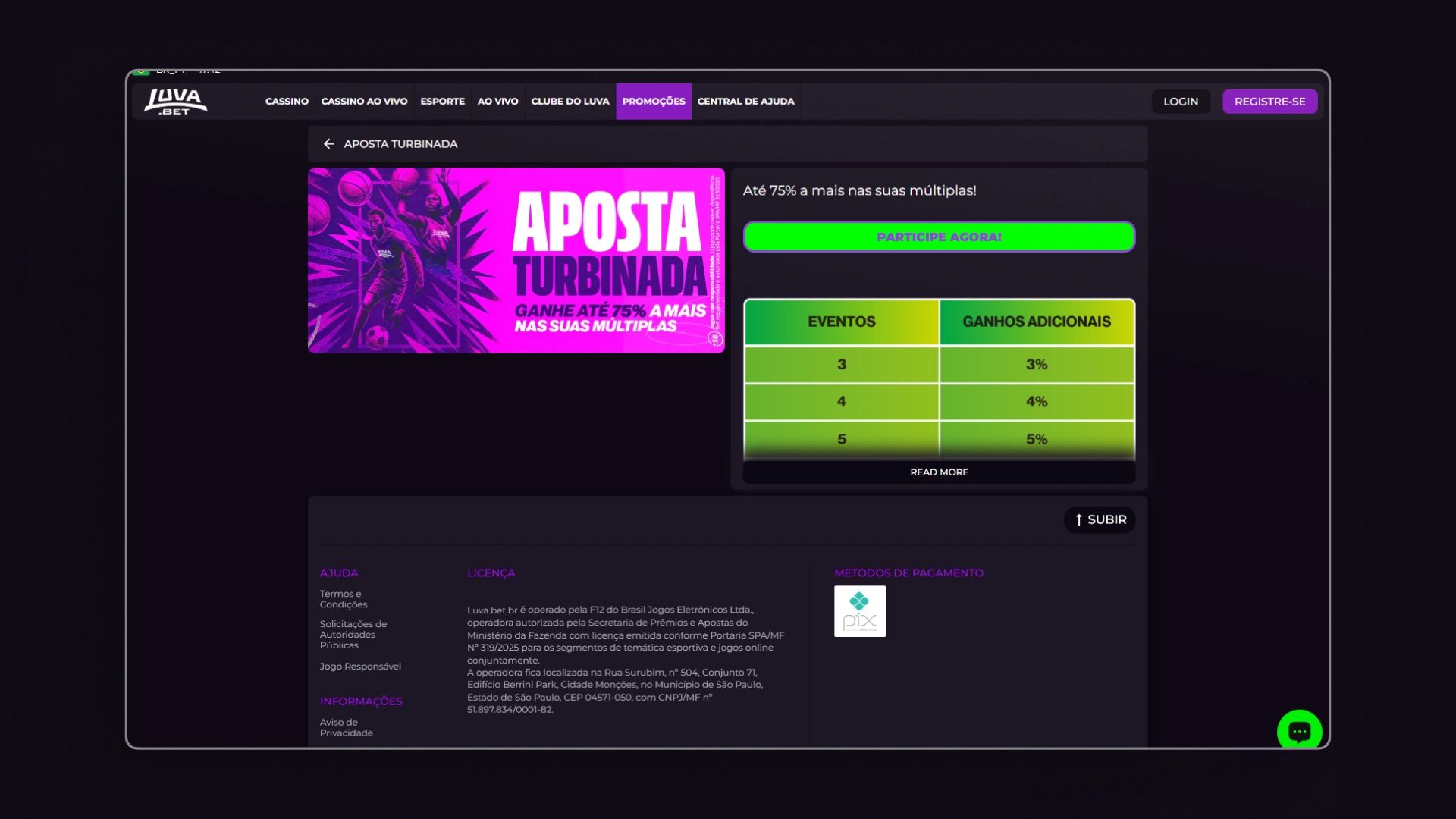
Task: Click the Login button
Action: tap(1181, 102)
